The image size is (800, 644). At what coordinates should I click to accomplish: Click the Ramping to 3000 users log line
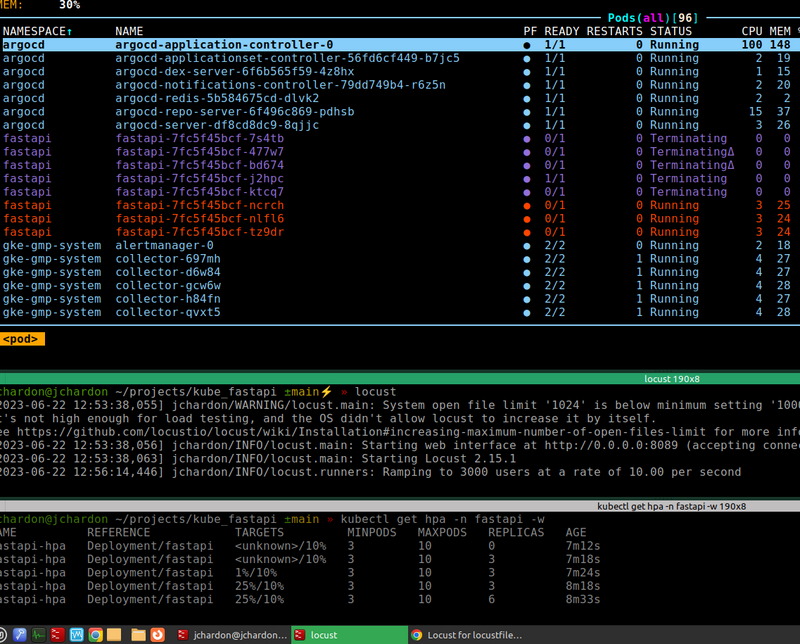(x=370, y=472)
